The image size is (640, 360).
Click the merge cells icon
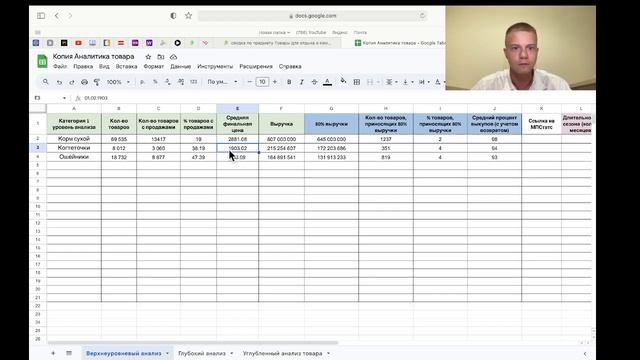click(370, 82)
